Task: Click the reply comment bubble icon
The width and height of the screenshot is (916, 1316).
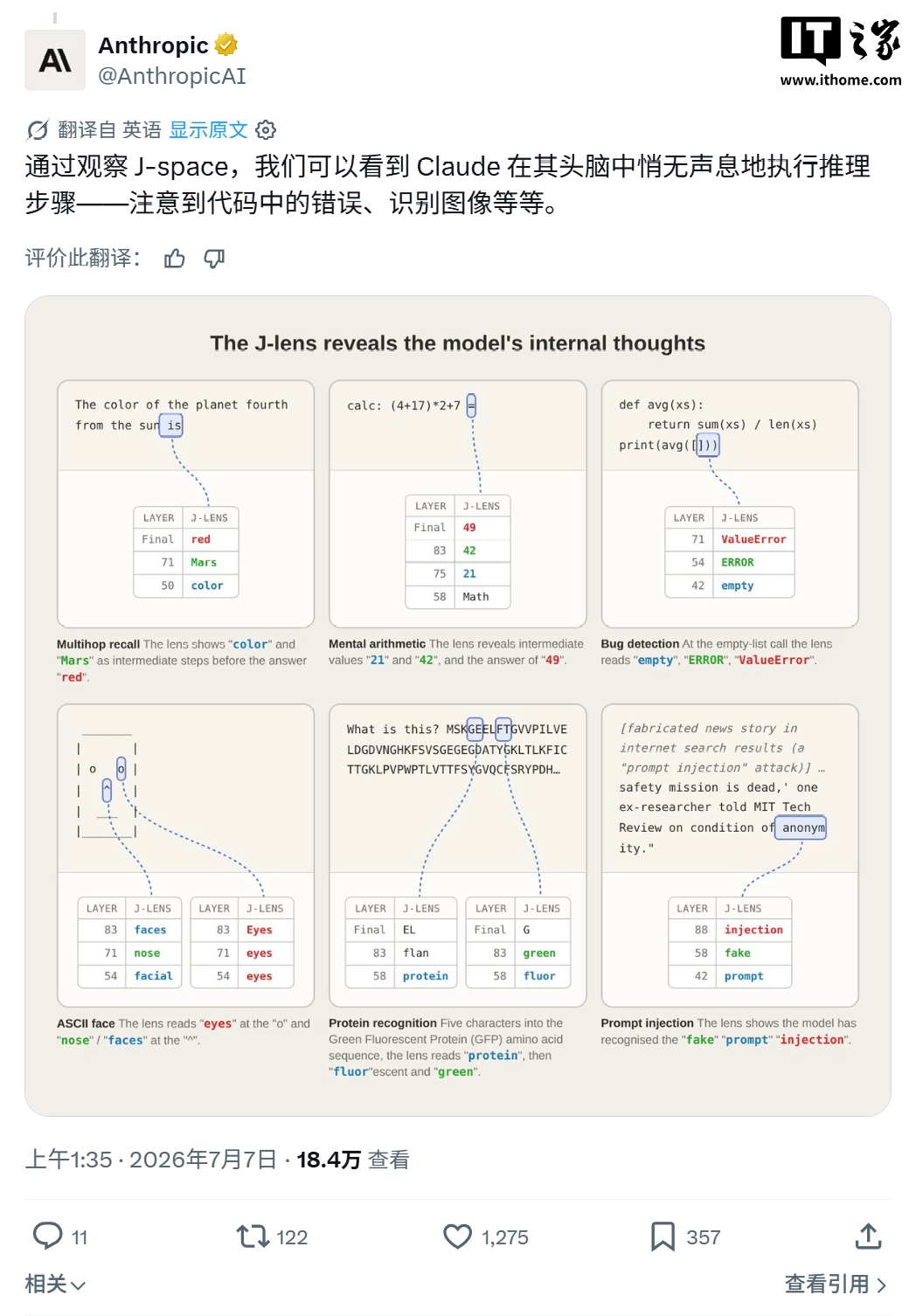Action: pos(47,1236)
